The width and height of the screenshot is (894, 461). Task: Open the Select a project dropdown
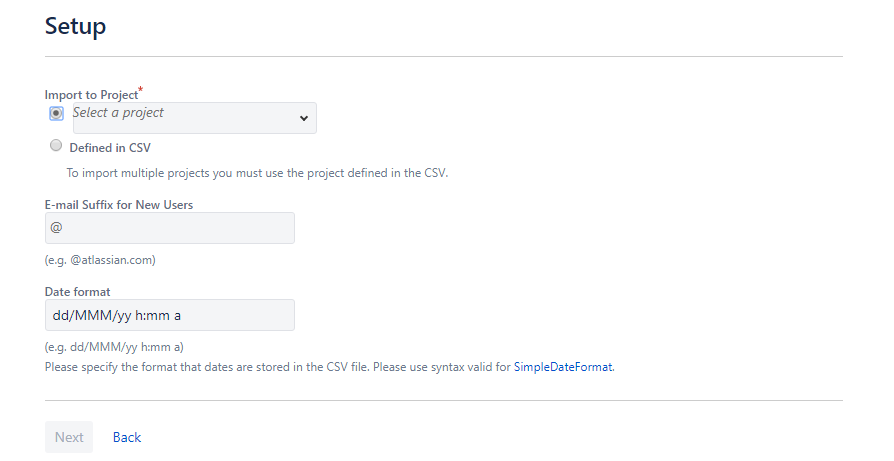194,118
